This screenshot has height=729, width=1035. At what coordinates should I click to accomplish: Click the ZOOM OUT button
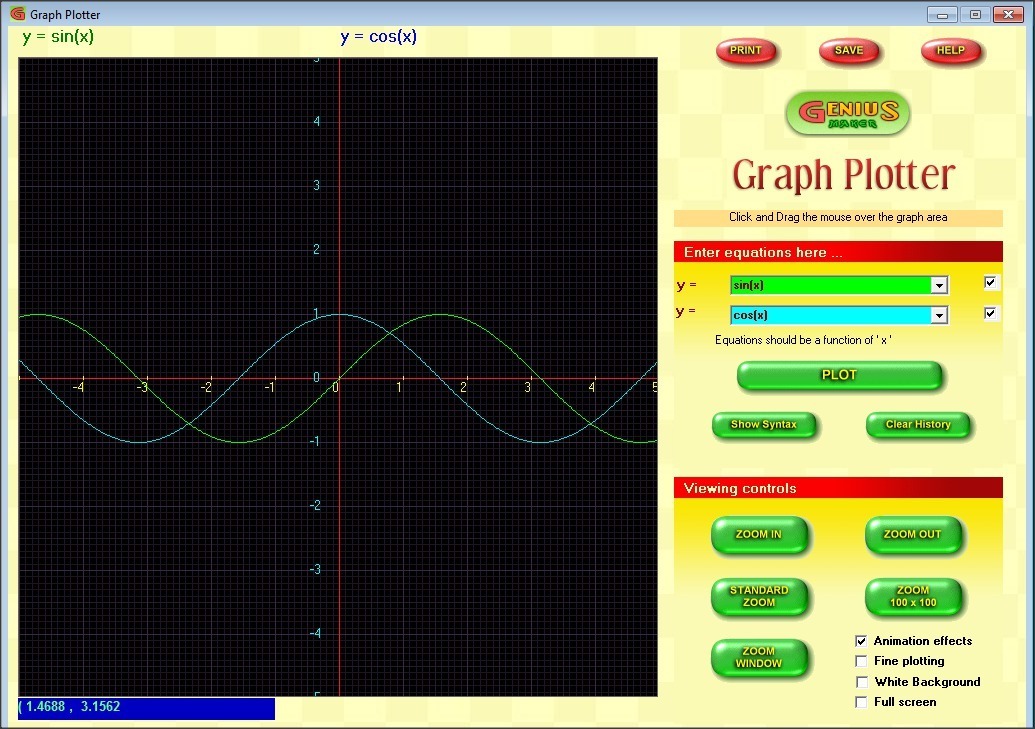point(913,534)
